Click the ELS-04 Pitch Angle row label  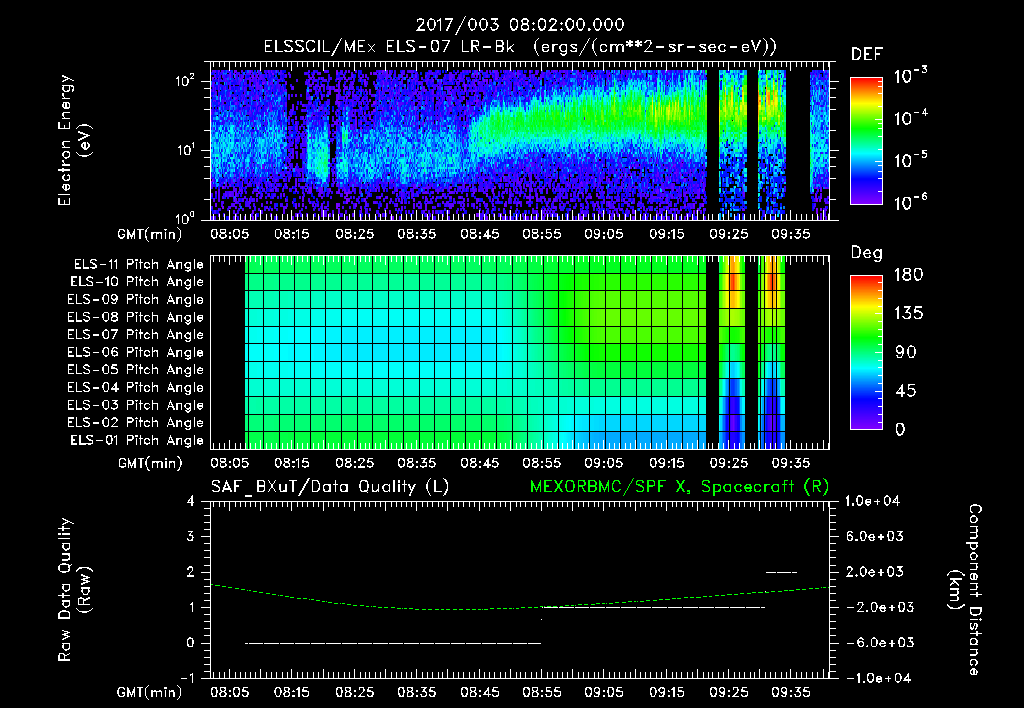136,388
